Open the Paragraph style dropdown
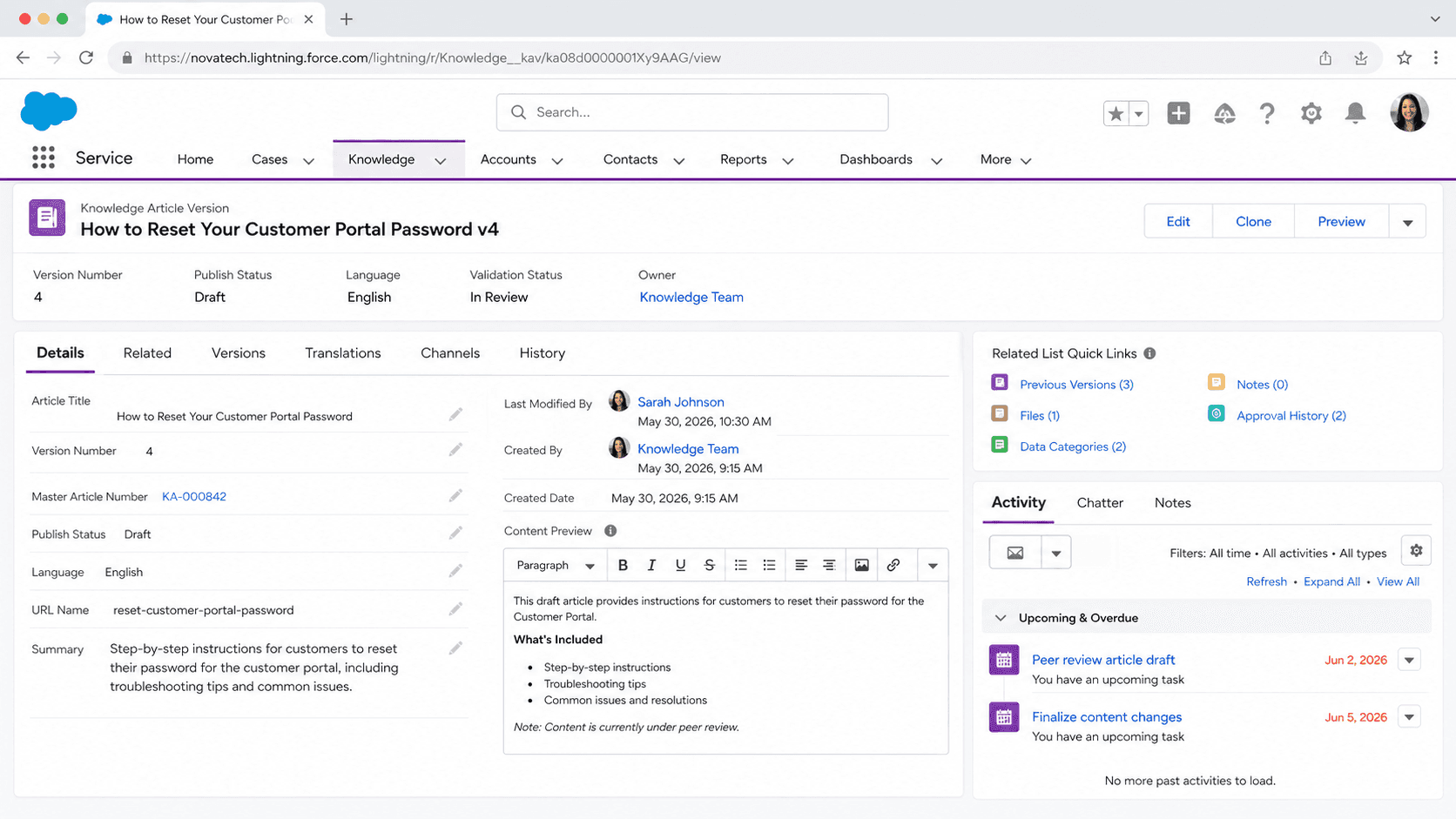This screenshot has height=819, width=1456. [x=555, y=565]
